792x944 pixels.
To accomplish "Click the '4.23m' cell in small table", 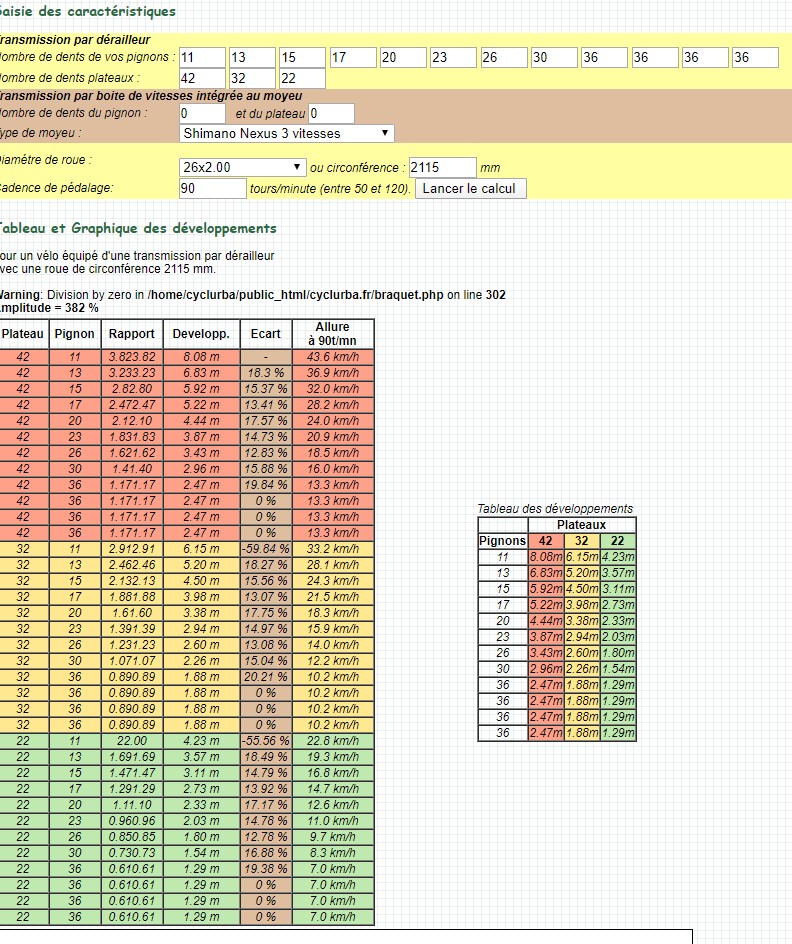I will pos(618,557).
